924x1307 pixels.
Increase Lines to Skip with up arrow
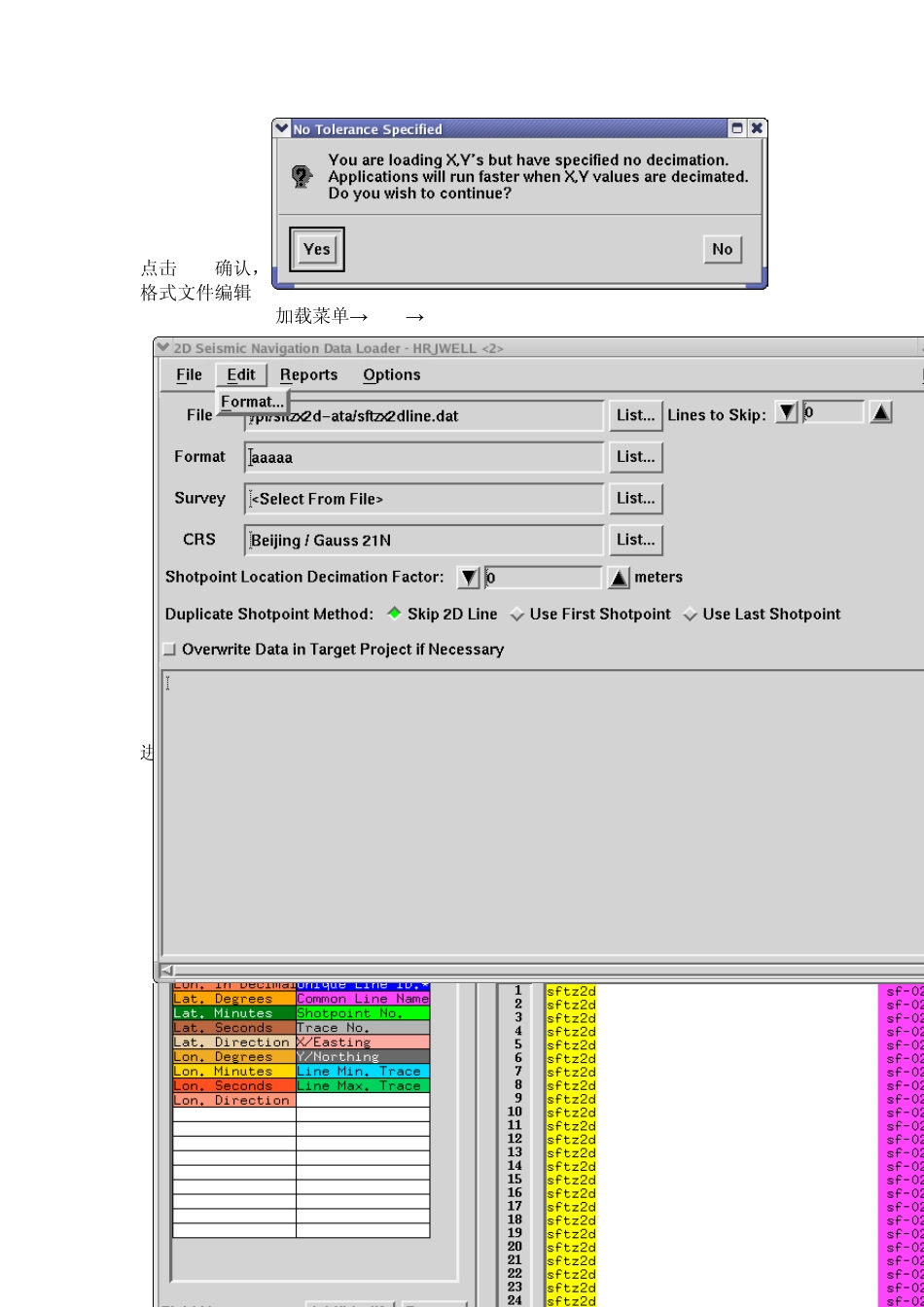(880, 412)
